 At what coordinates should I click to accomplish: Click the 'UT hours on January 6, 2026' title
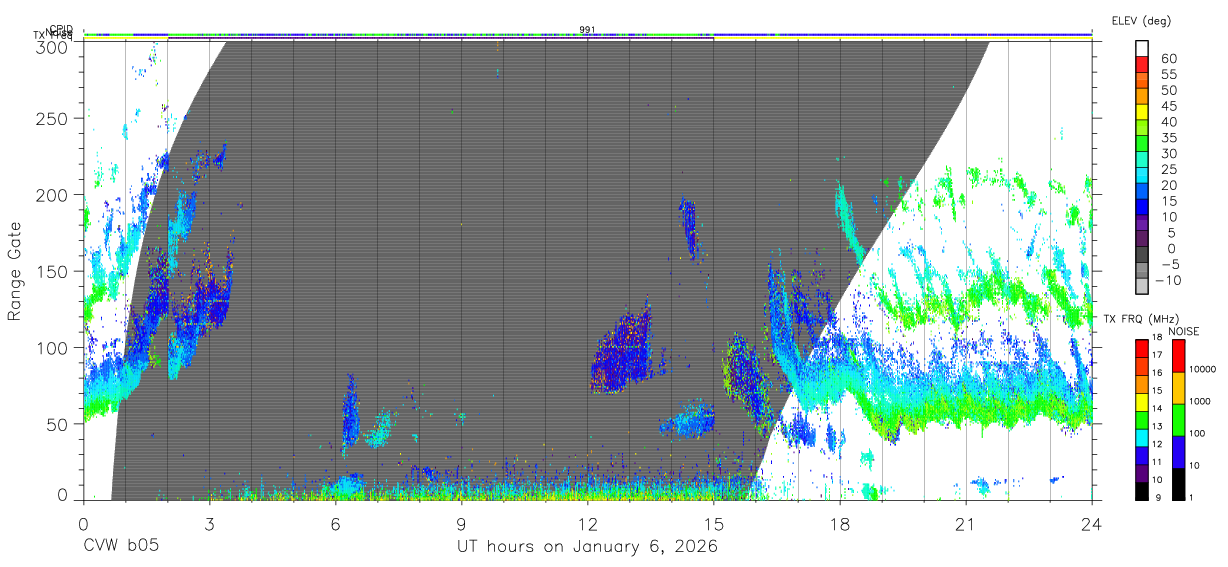click(x=587, y=547)
